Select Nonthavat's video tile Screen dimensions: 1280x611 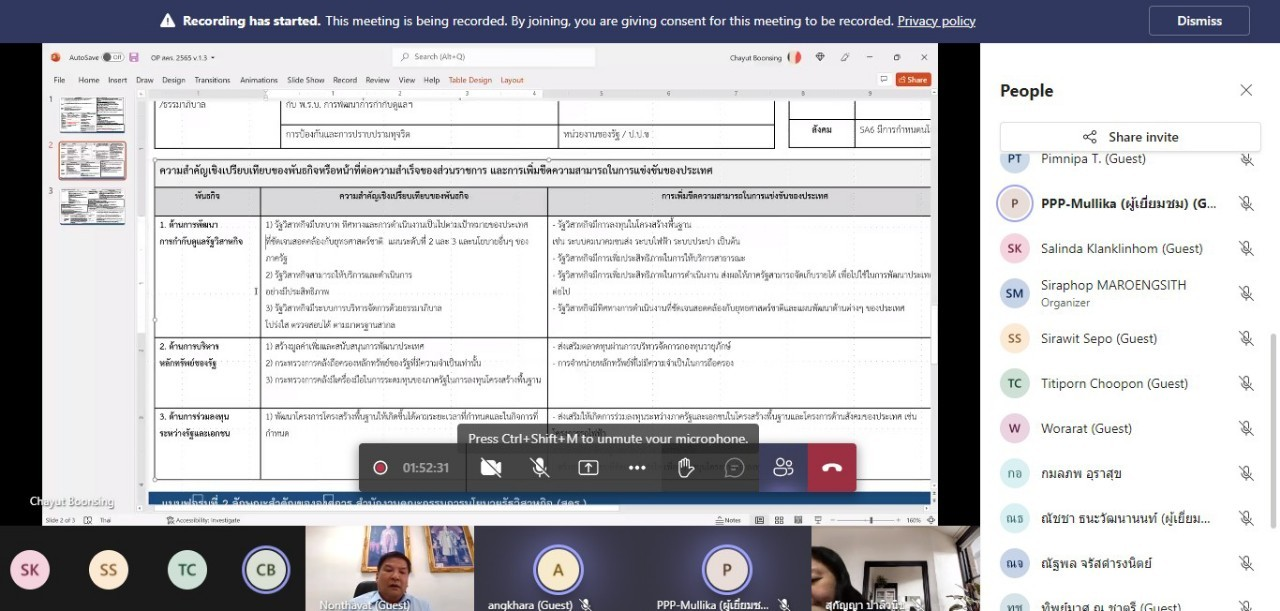(x=389, y=568)
